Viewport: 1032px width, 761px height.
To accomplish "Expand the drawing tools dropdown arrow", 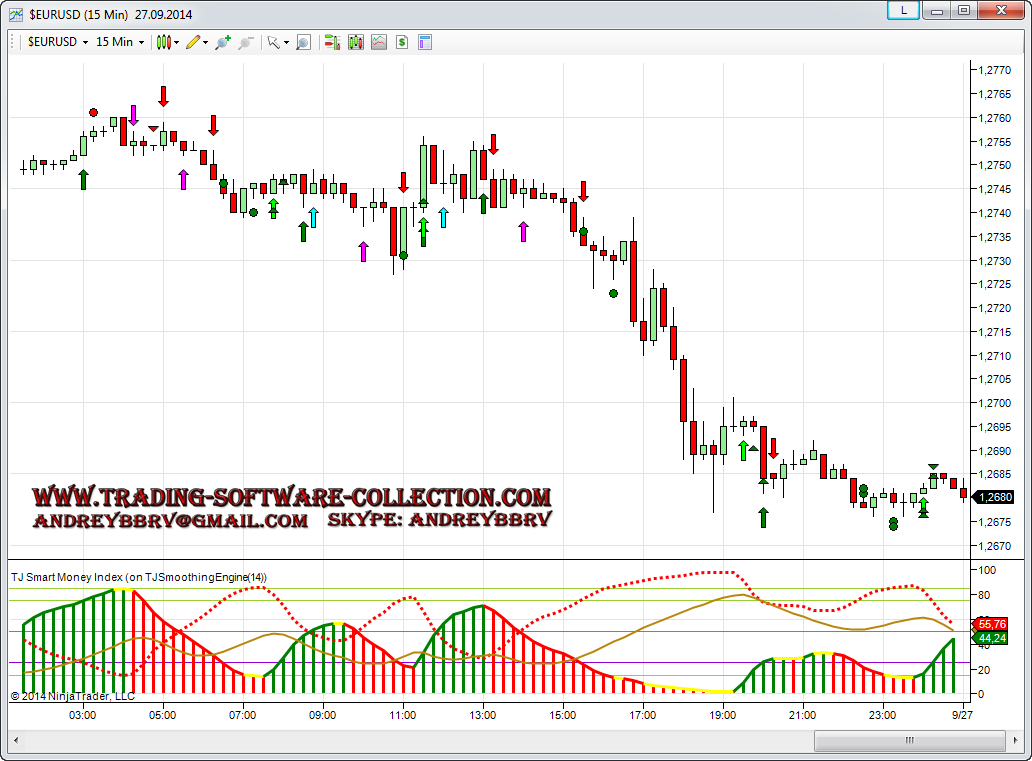I will click(x=206, y=42).
